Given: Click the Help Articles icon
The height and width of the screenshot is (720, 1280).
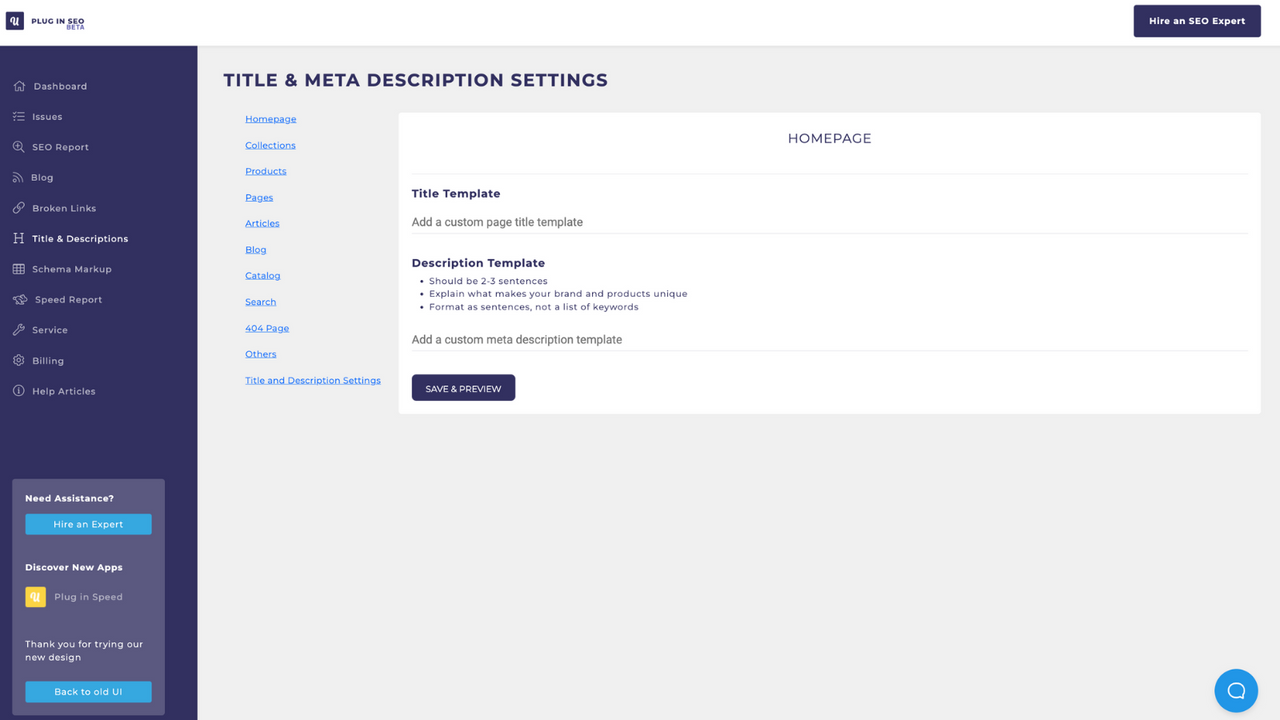Looking at the screenshot, I should [x=17, y=390].
